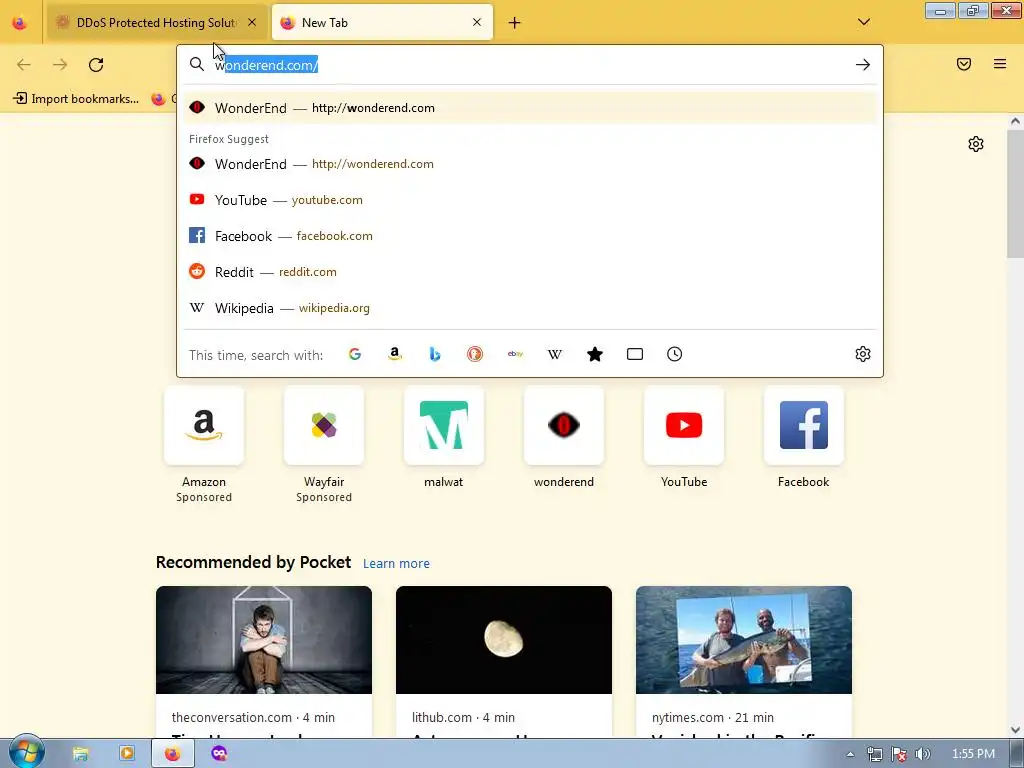Search this time with eBay

click(515, 354)
